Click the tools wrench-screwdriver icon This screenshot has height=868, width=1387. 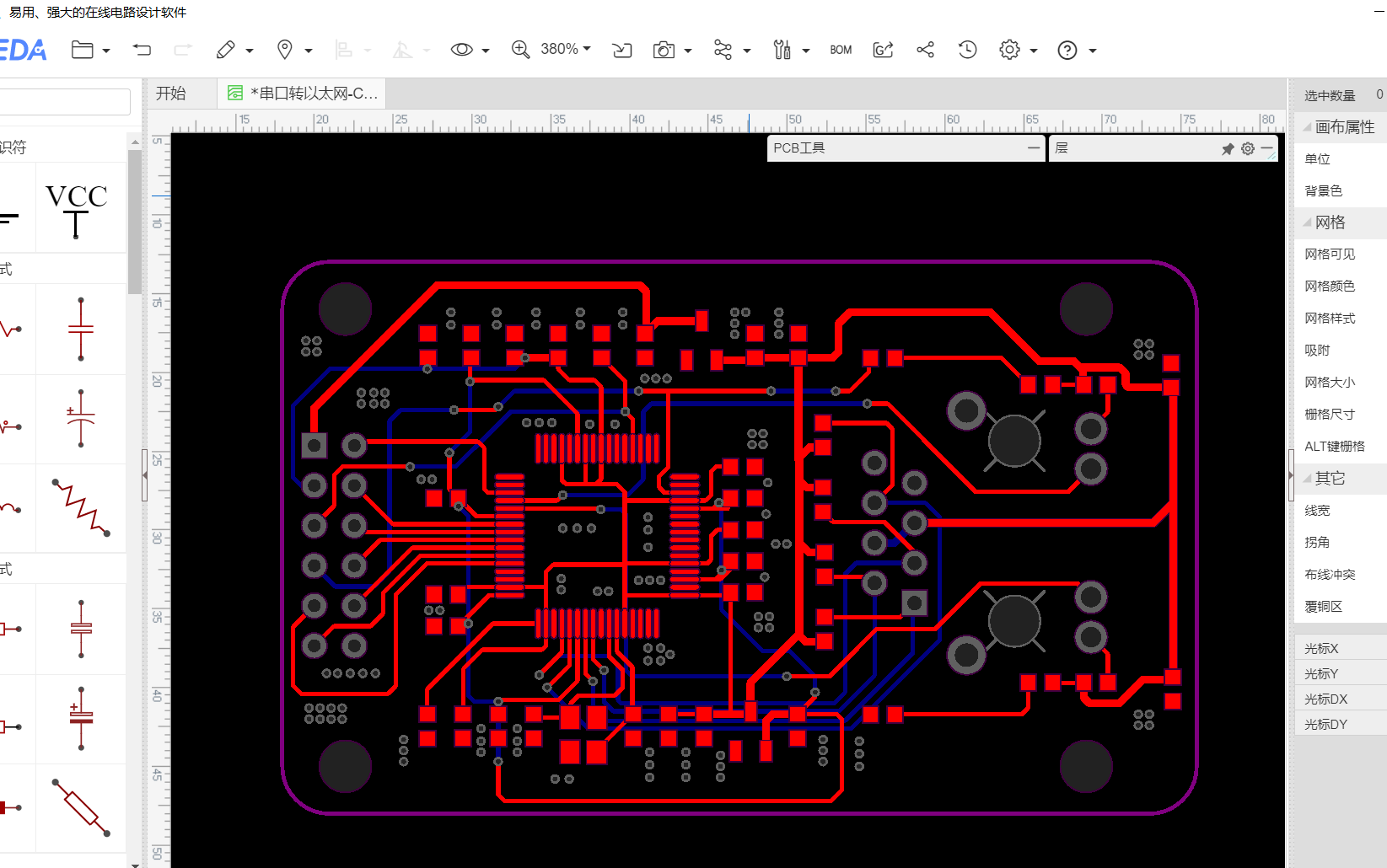point(782,50)
